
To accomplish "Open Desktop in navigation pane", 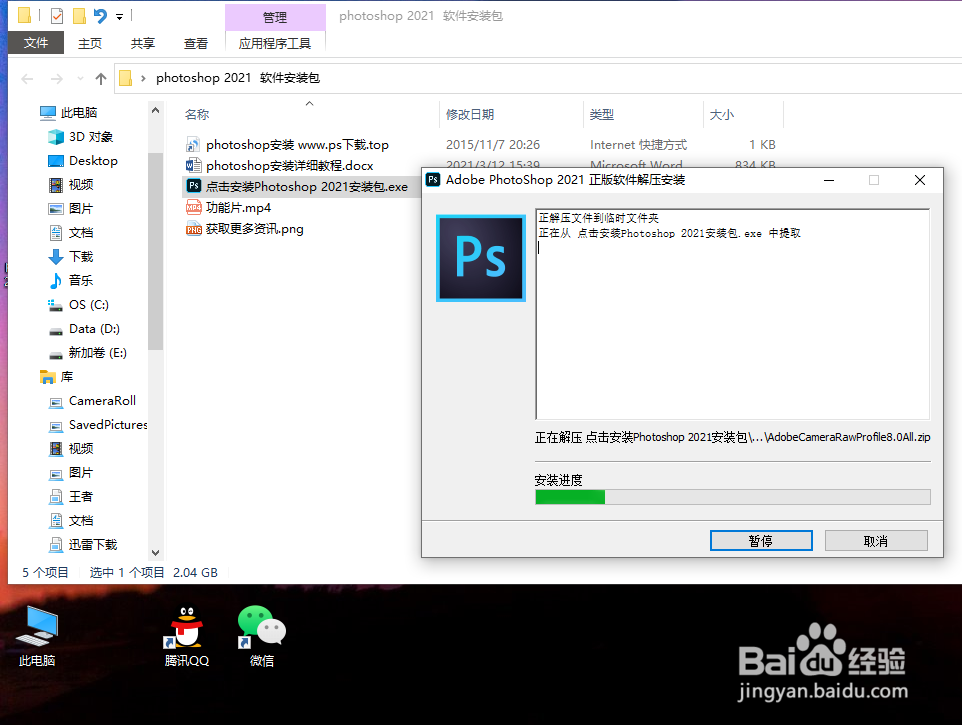I will point(93,161).
